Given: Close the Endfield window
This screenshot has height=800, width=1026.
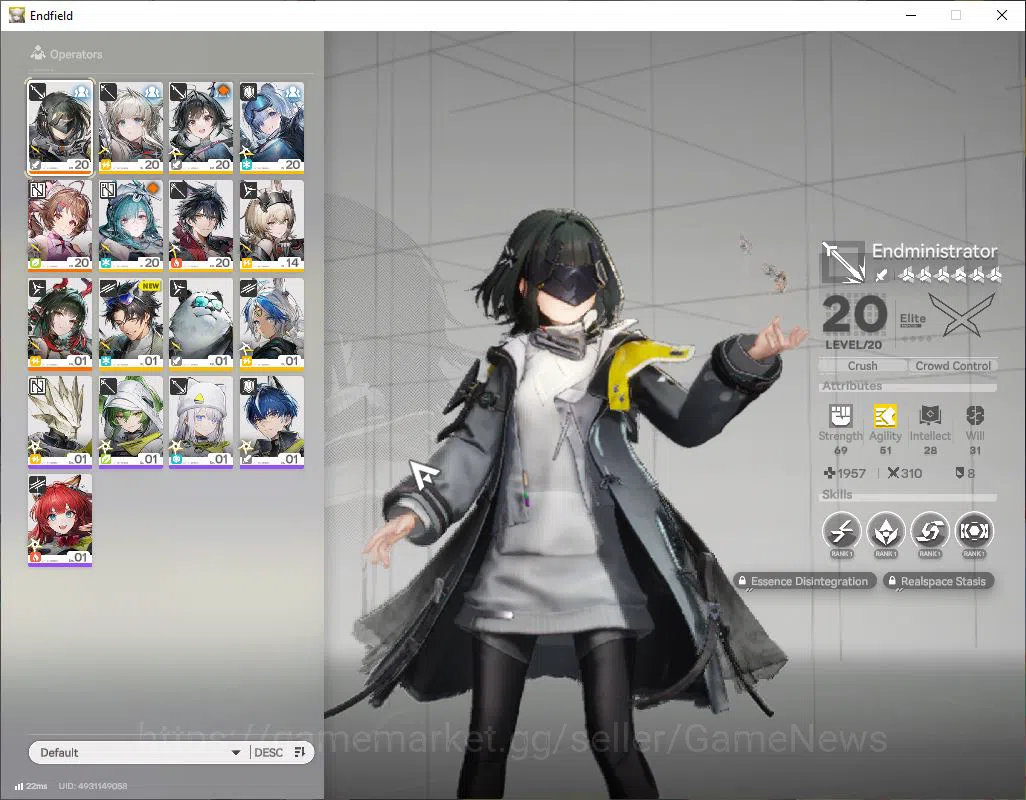Looking at the screenshot, I should pos(1002,15).
